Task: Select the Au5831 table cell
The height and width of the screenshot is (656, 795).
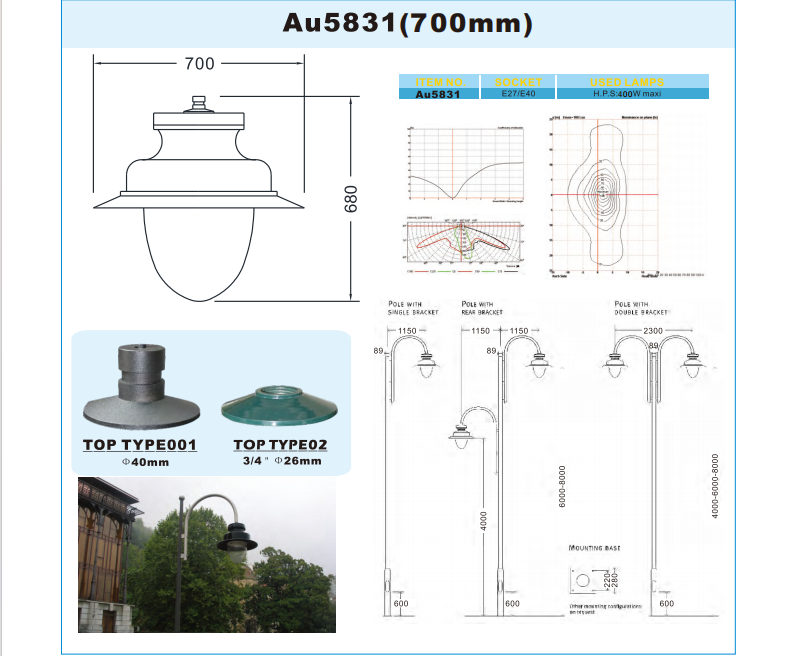Action: point(438,94)
